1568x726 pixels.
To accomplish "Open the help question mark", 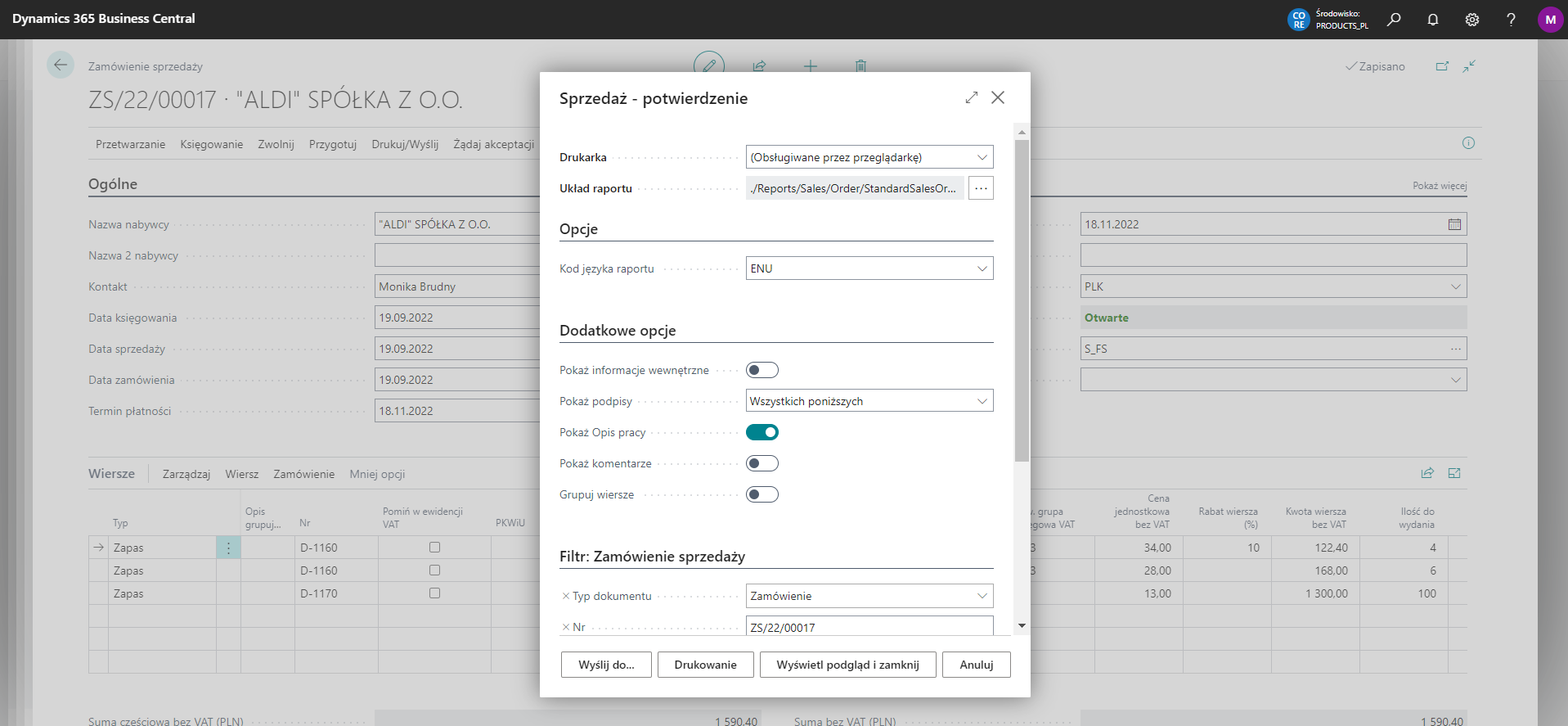I will [x=1511, y=20].
